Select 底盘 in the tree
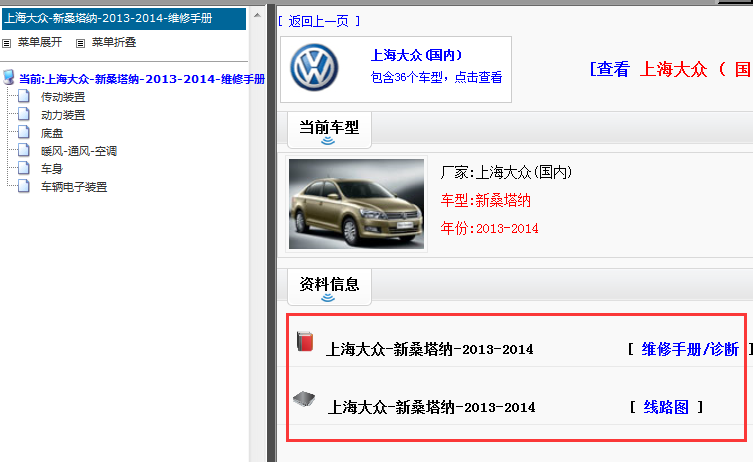The image size is (753, 462). 52,133
